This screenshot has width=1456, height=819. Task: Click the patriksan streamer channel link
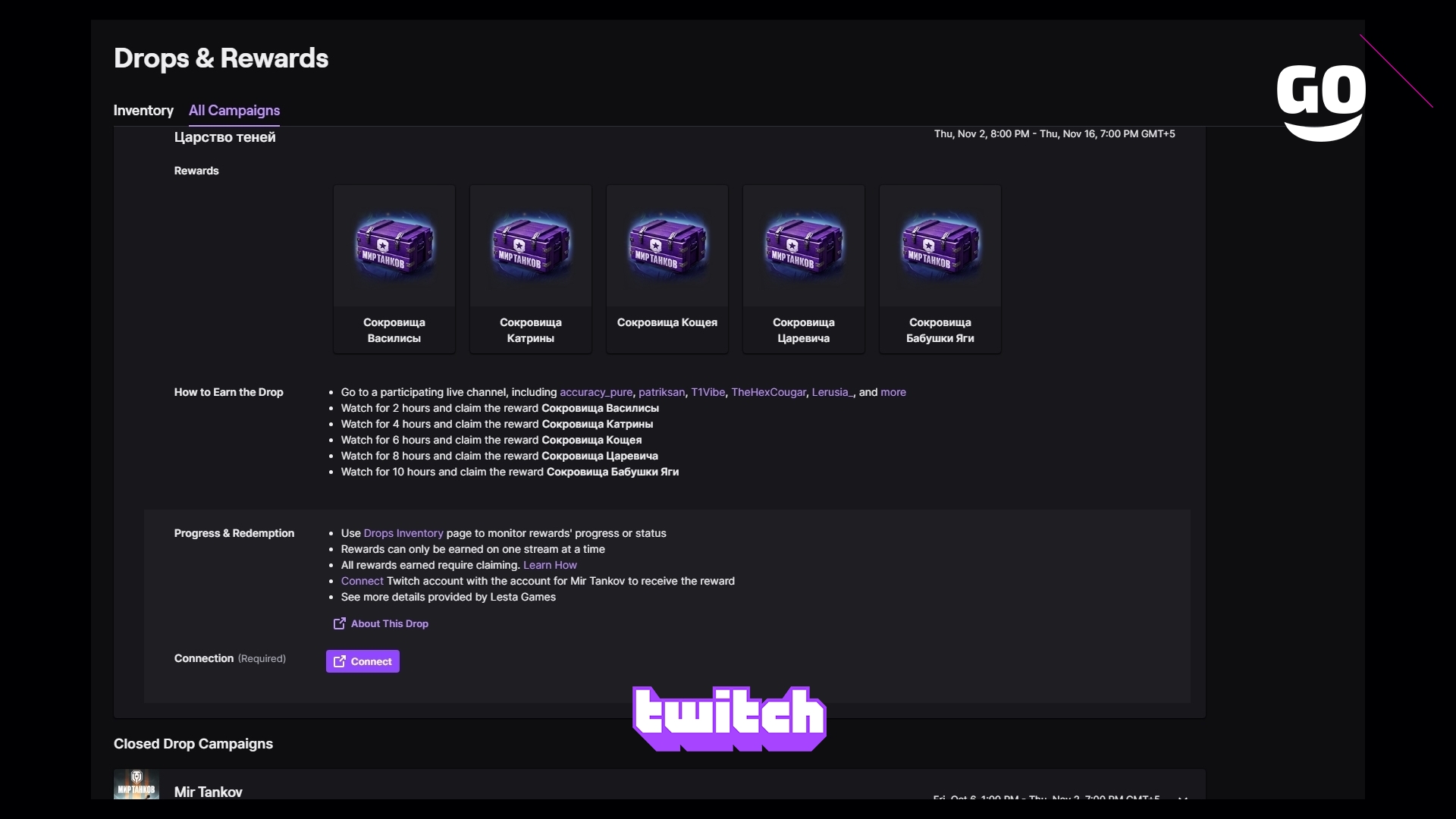[661, 391]
